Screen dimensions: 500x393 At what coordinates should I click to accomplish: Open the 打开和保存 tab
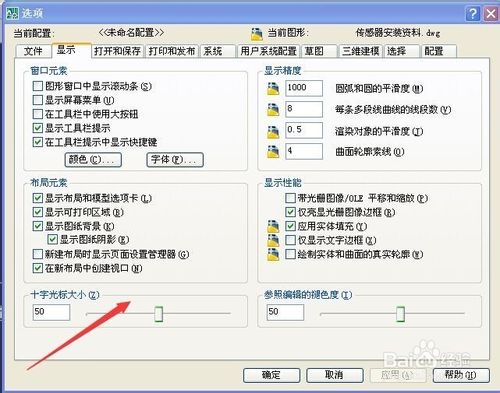click(x=117, y=51)
